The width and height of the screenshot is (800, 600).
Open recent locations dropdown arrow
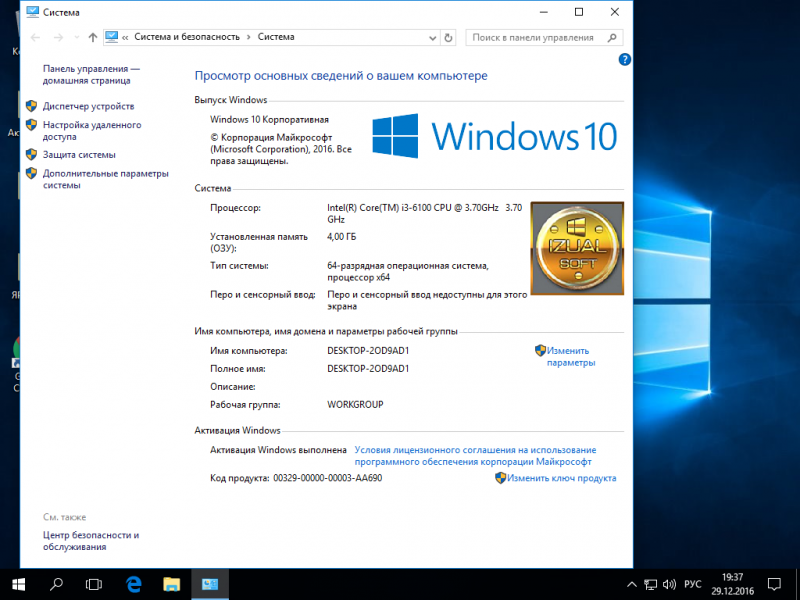tap(77, 37)
